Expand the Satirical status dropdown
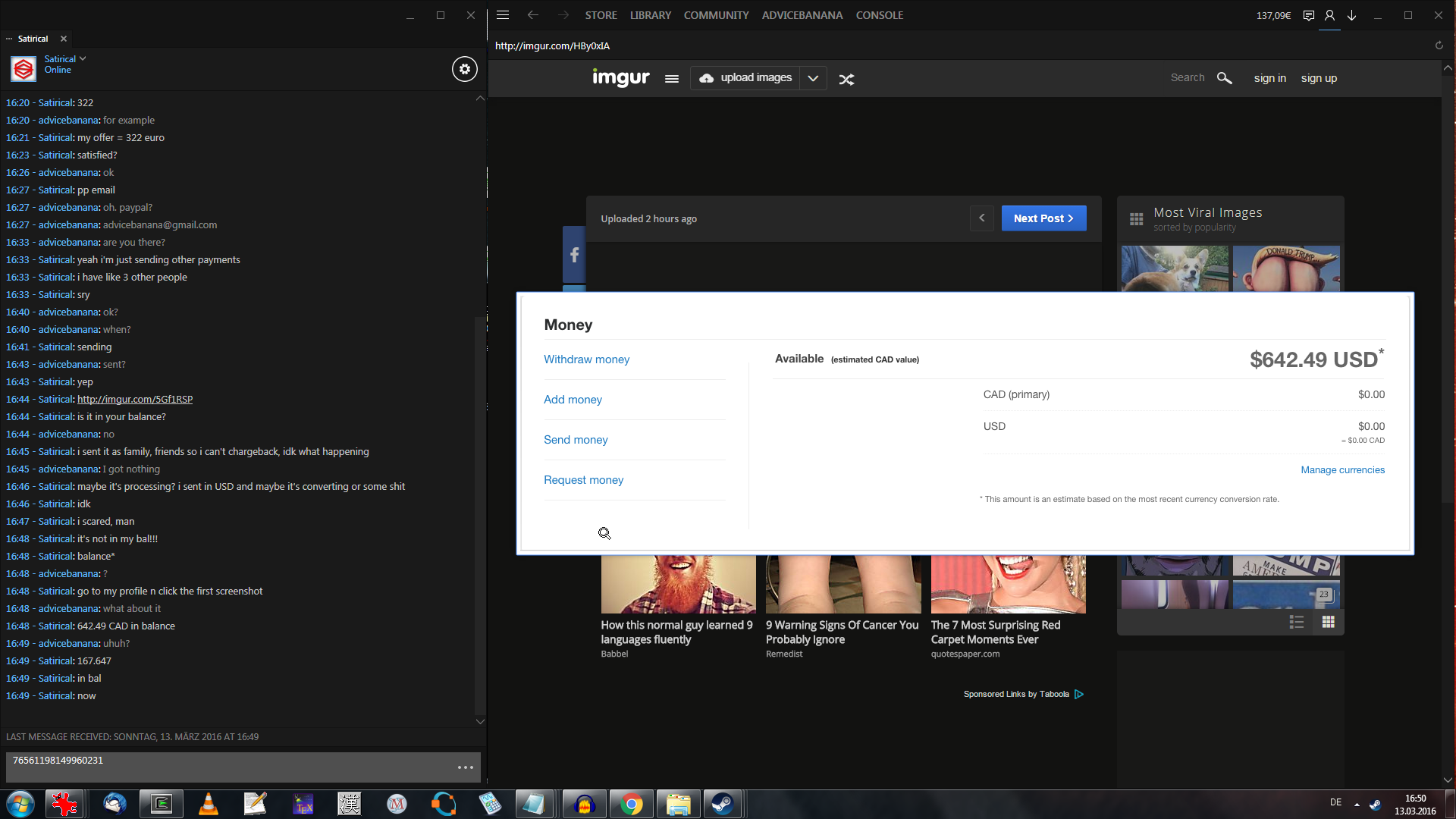 point(83,58)
